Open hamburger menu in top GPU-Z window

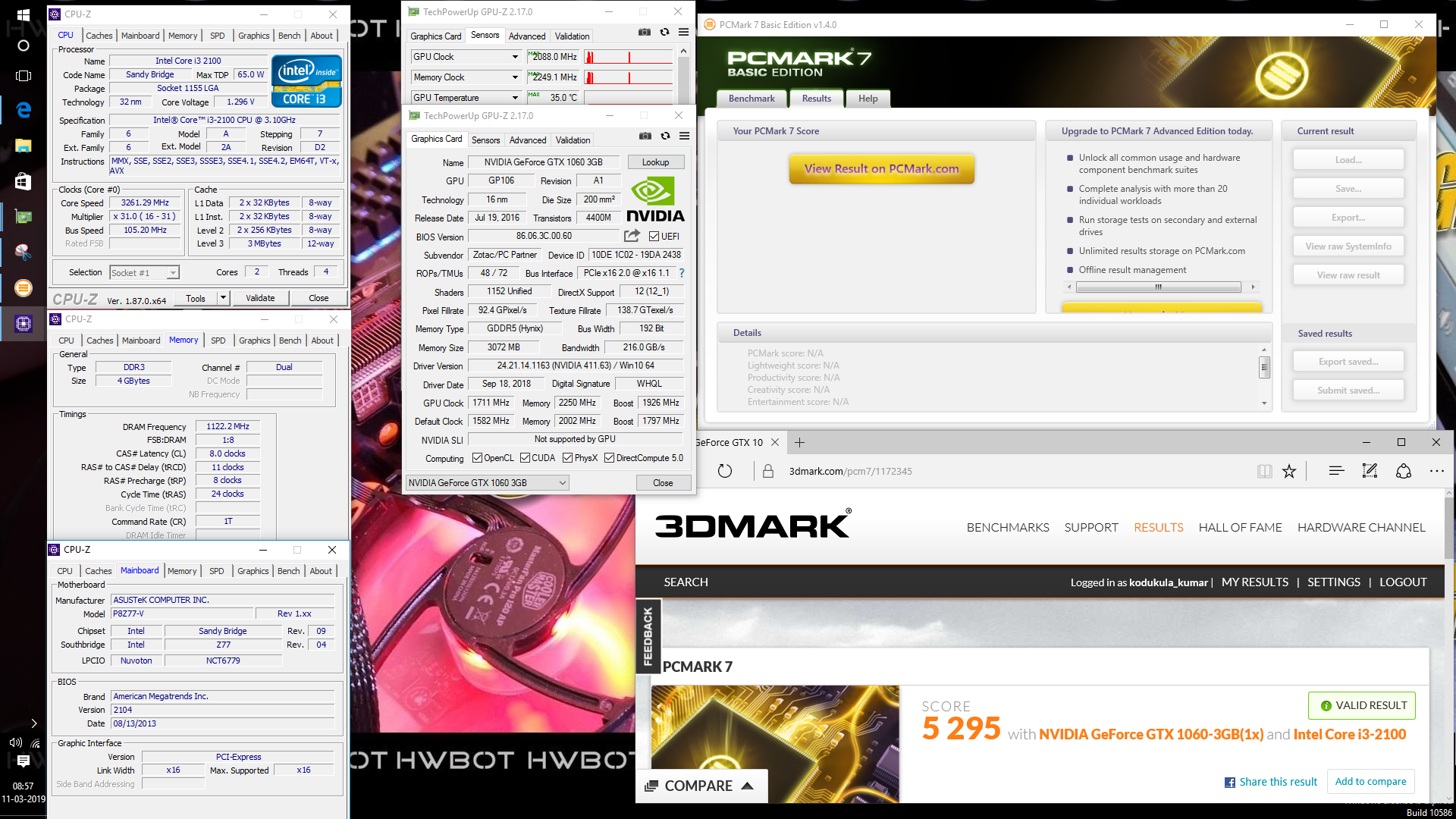click(683, 32)
